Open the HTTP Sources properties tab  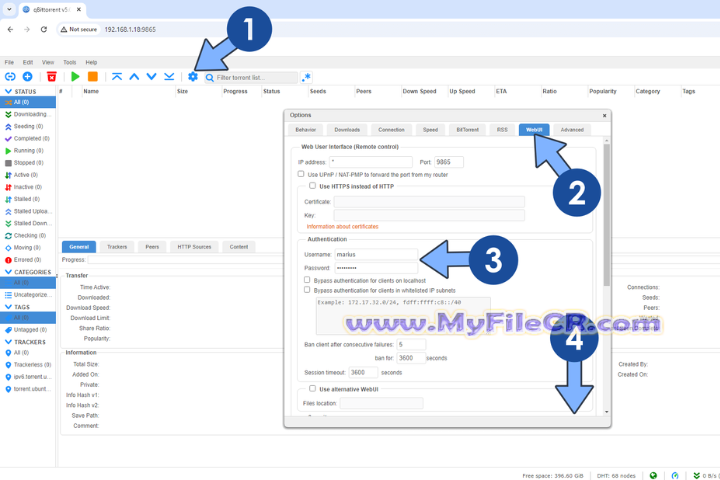194,247
